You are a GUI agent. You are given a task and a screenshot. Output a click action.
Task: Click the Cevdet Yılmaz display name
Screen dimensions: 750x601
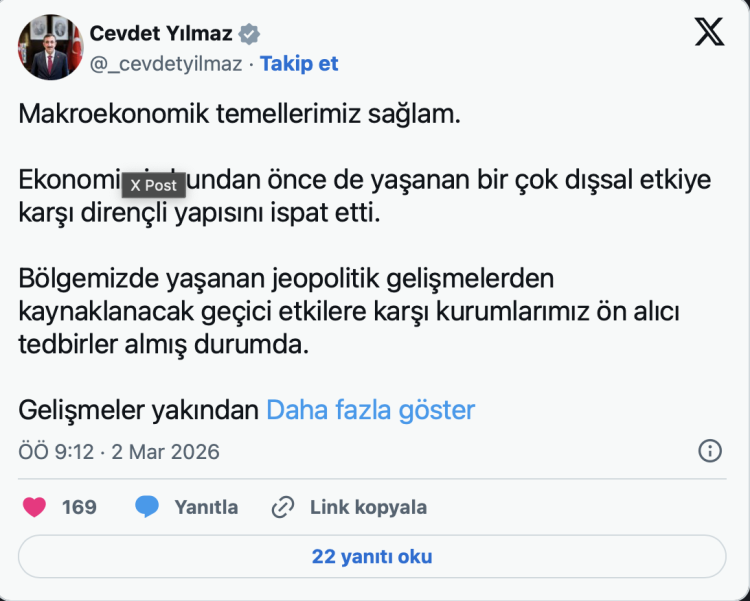161,34
